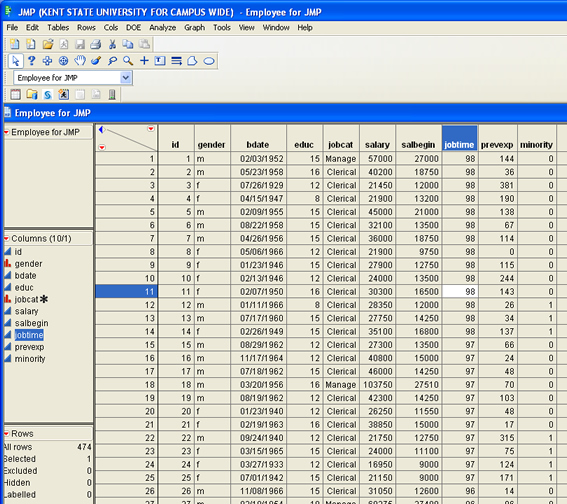Click salary cell 103750
The width and height of the screenshot is (567, 504).
point(377,384)
